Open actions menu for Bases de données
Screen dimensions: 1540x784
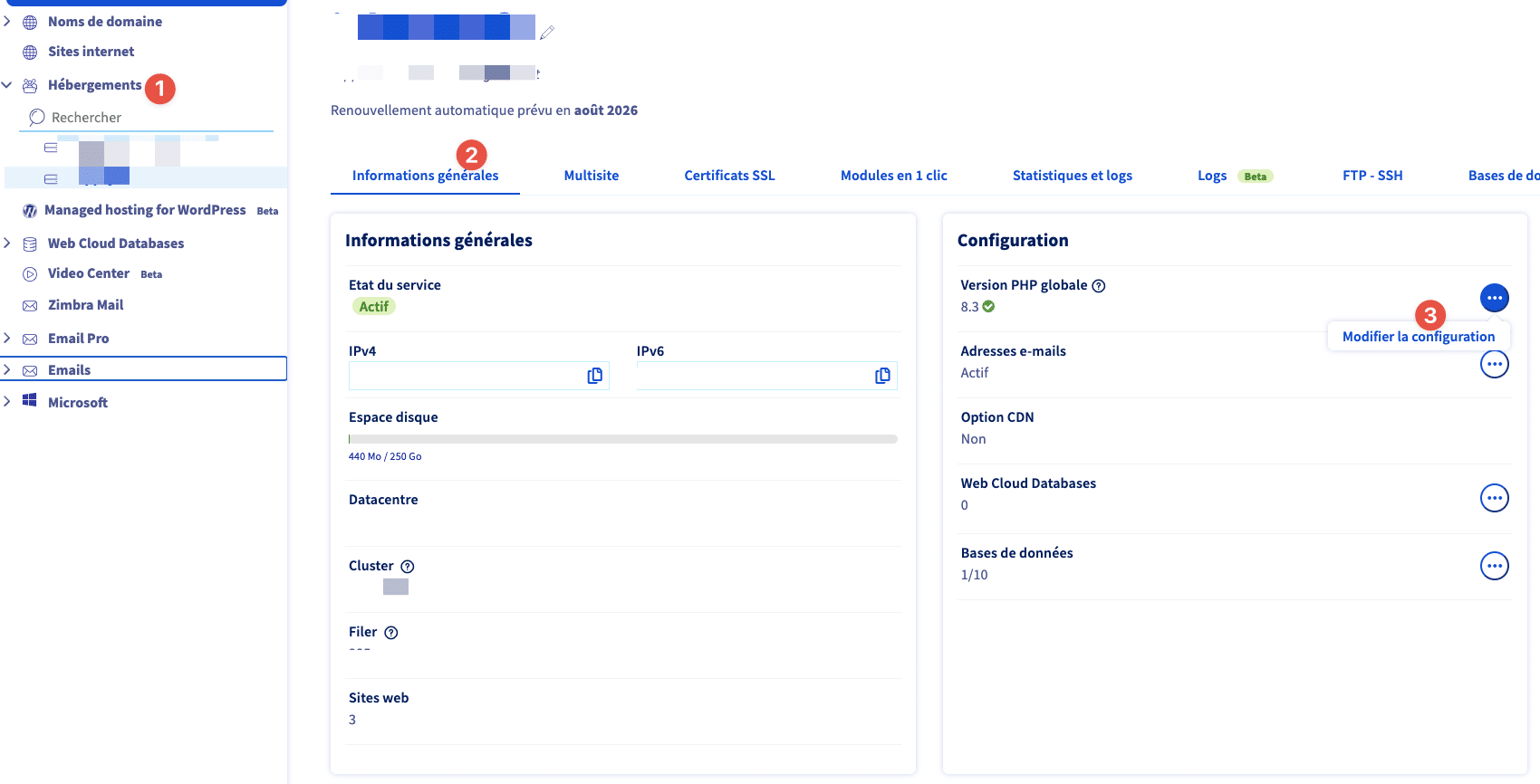[x=1495, y=566]
